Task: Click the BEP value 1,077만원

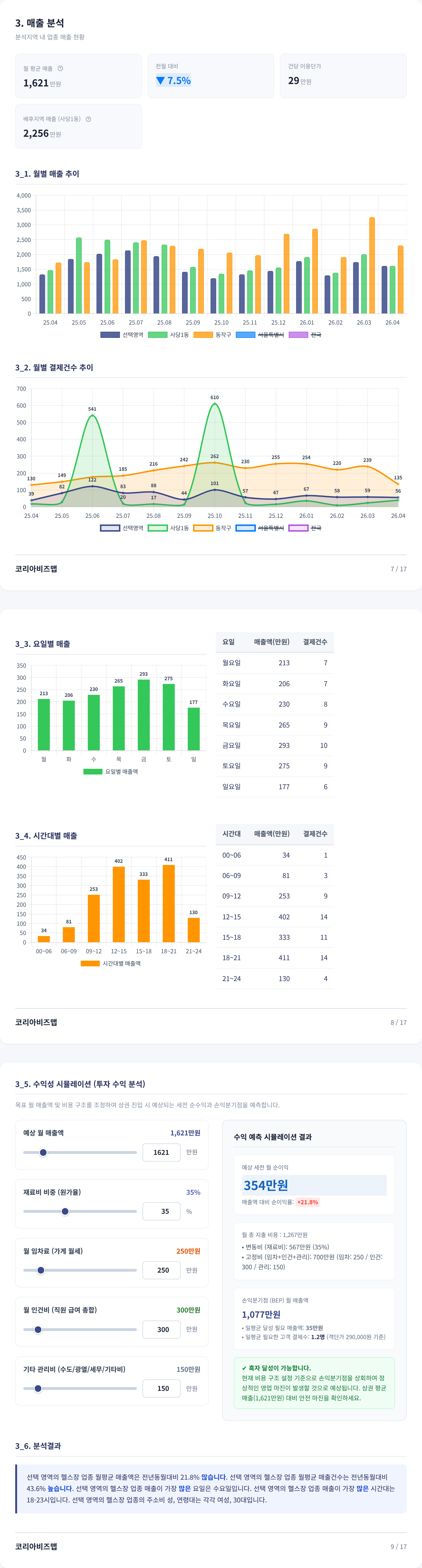Action: click(x=261, y=1314)
